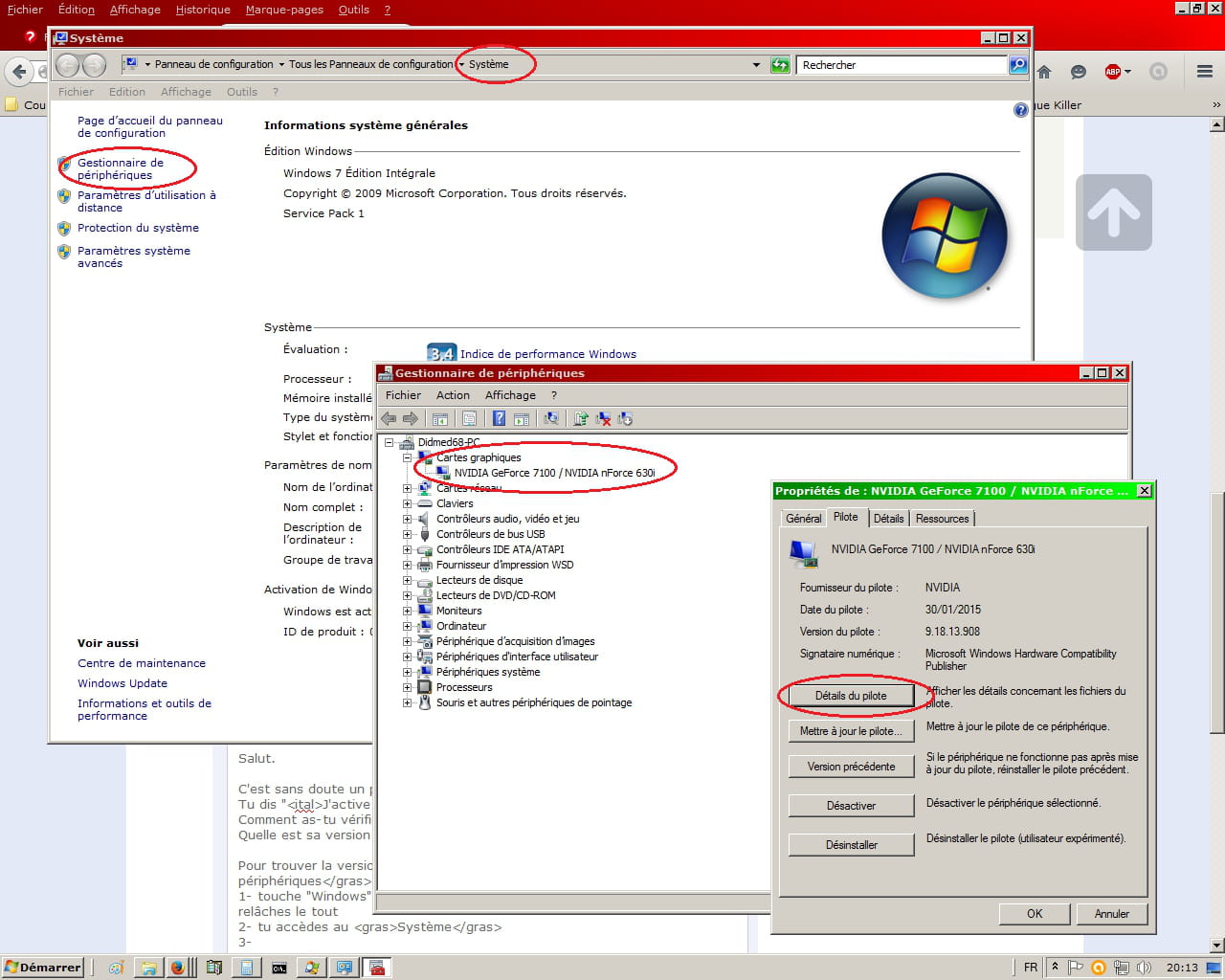Expand the Moniteurs node
The image size is (1225, 980).
407,611
